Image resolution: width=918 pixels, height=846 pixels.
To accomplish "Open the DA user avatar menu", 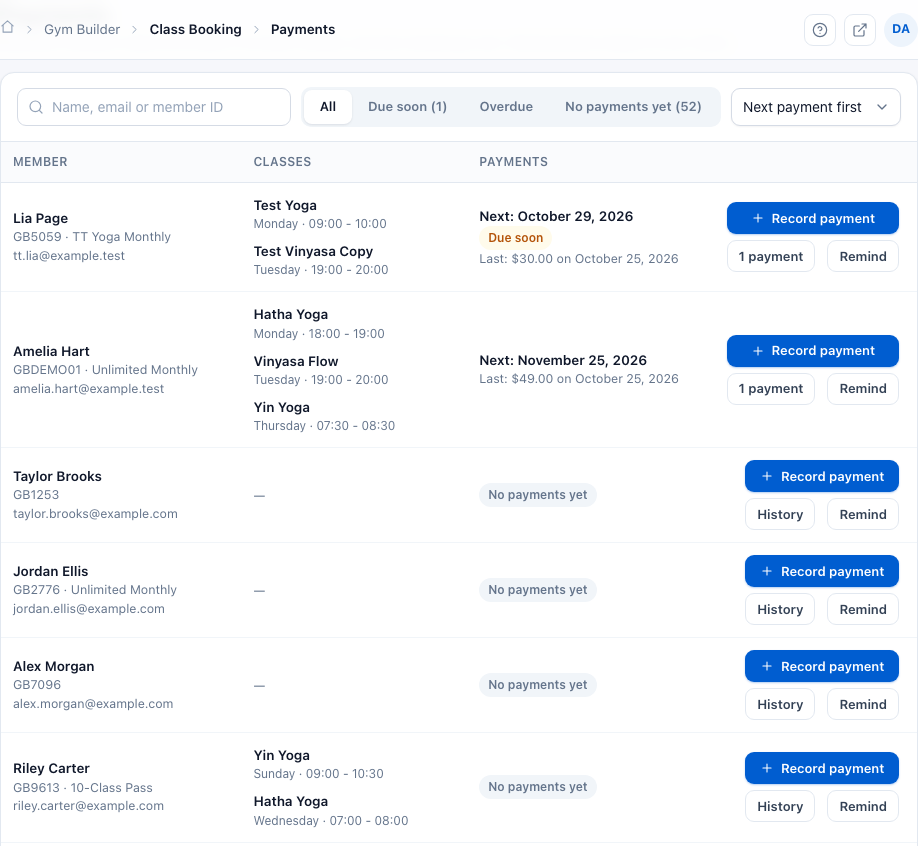I will tap(900, 29).
